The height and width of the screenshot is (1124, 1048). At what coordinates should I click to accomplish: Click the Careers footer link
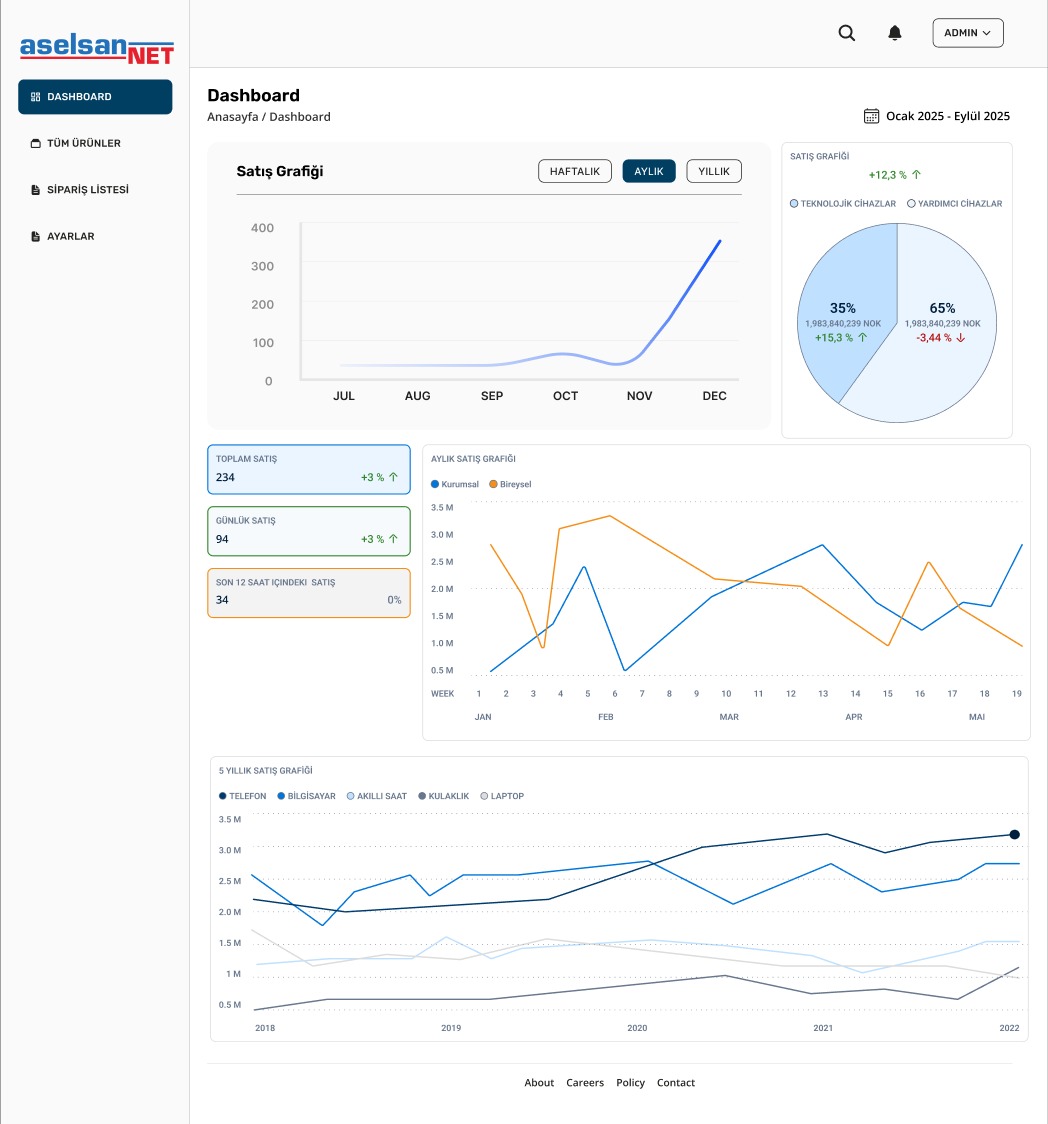(x=585, y=1083)
